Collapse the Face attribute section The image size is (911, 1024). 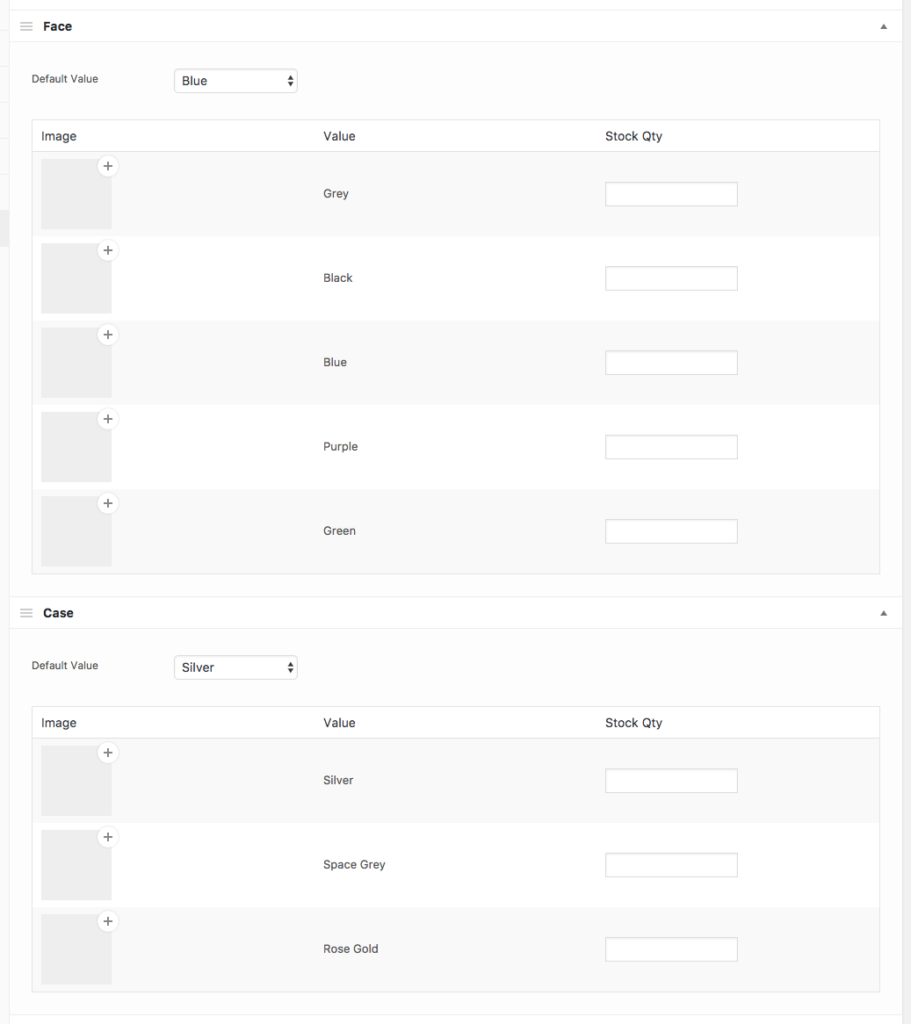pos(882,26)
